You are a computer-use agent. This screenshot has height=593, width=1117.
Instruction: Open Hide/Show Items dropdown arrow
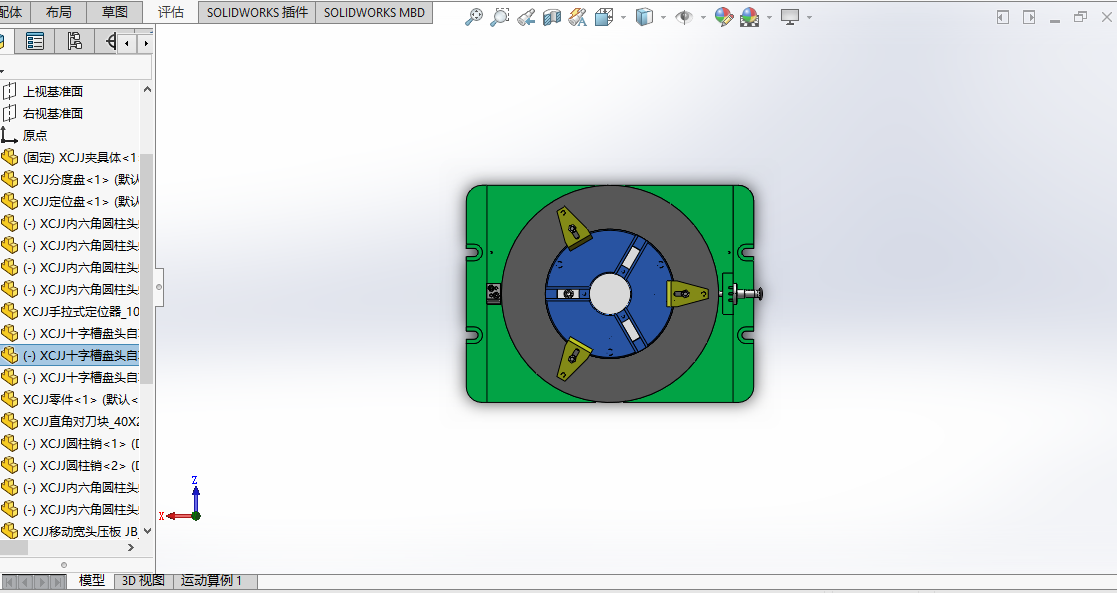(x=703, y=18)
